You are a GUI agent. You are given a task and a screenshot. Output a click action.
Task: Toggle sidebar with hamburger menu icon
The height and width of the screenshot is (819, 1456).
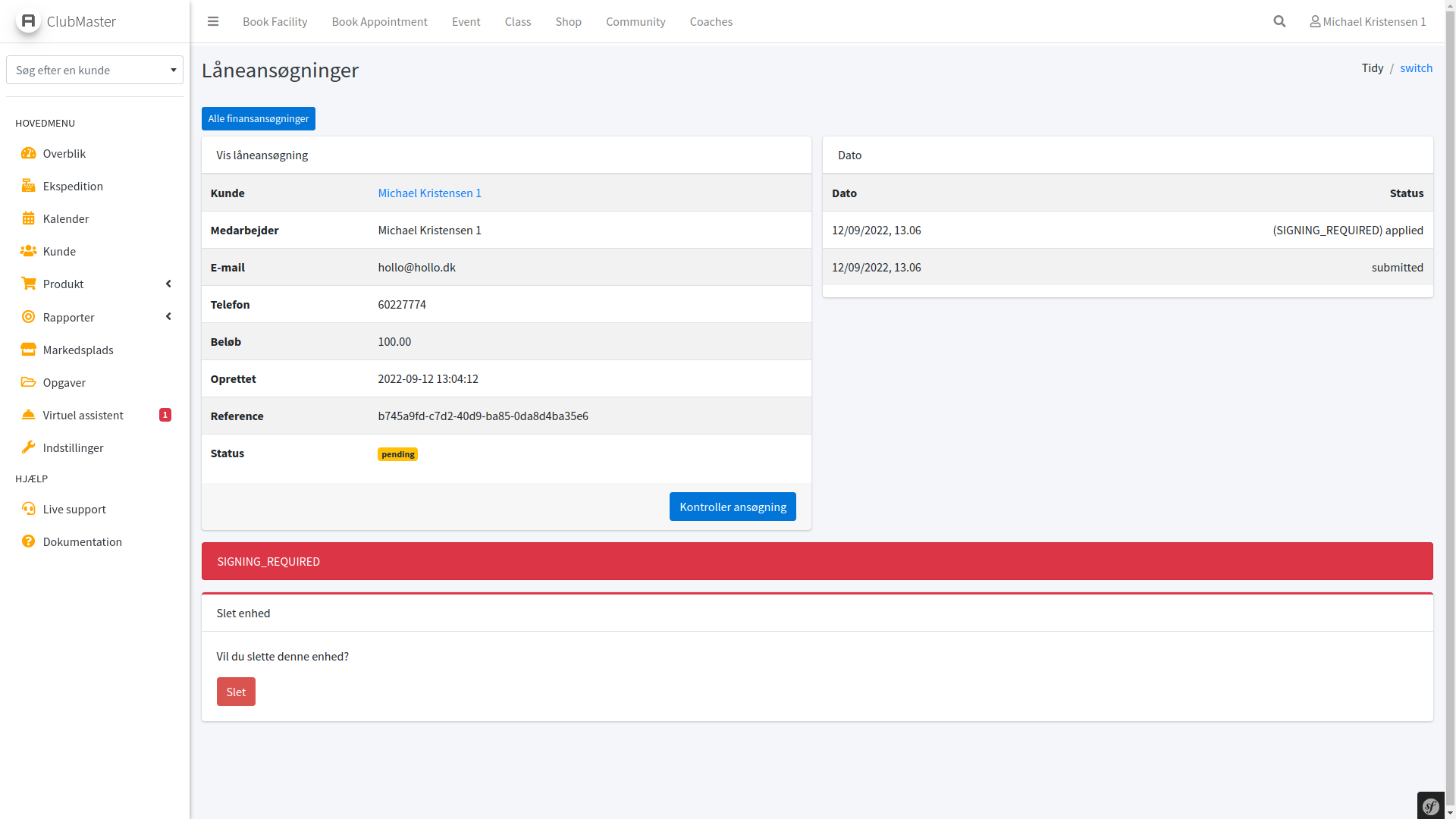tap(213, 21)
